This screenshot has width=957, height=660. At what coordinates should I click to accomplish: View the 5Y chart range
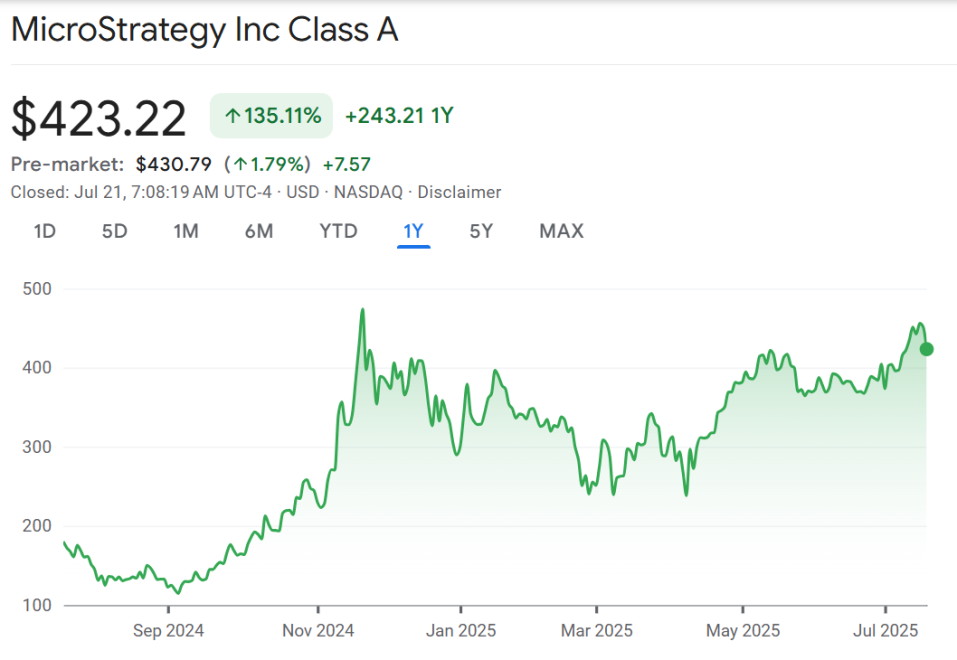coord(479,231)
